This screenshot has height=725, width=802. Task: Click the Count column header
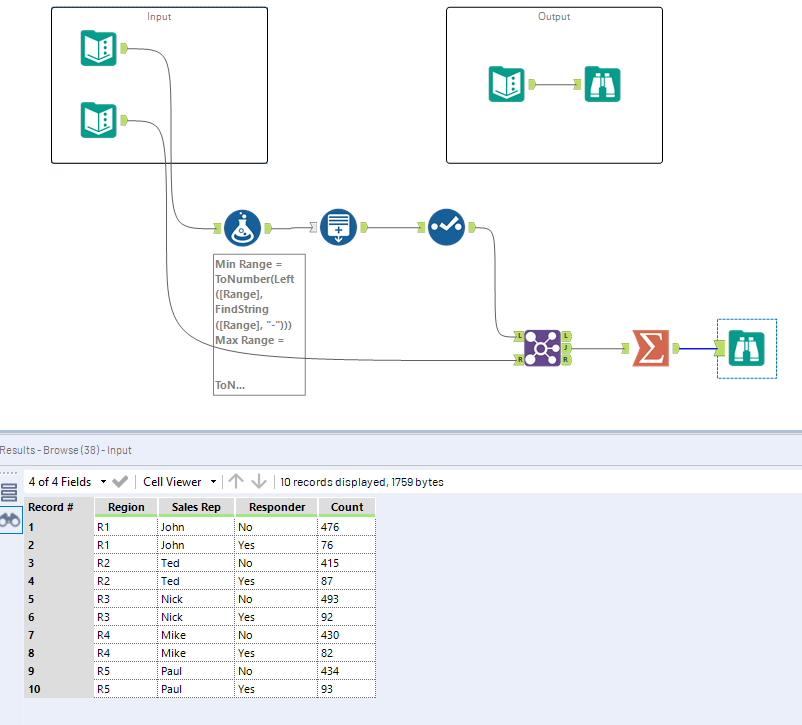[x=347, y=507]
